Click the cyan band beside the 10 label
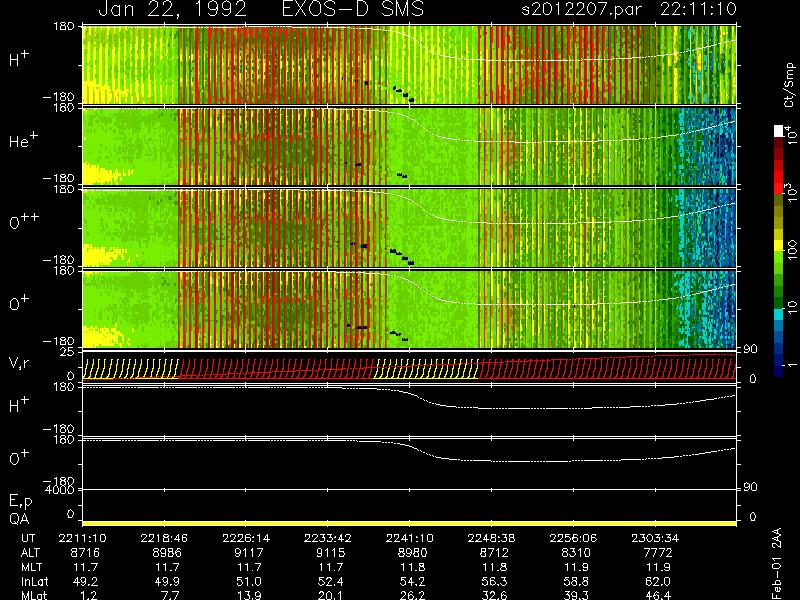The image size is (800, 600). 779,315
